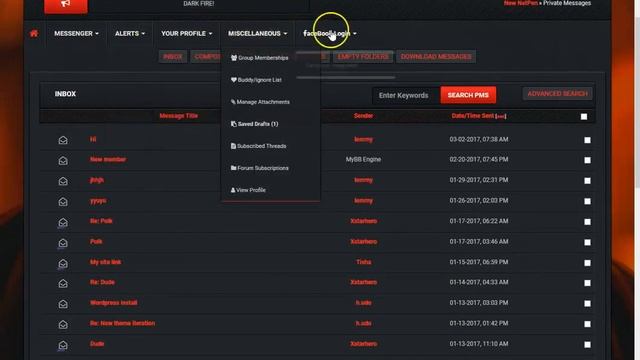
Task: Go to the forum home icon
Action: point(34,33)
